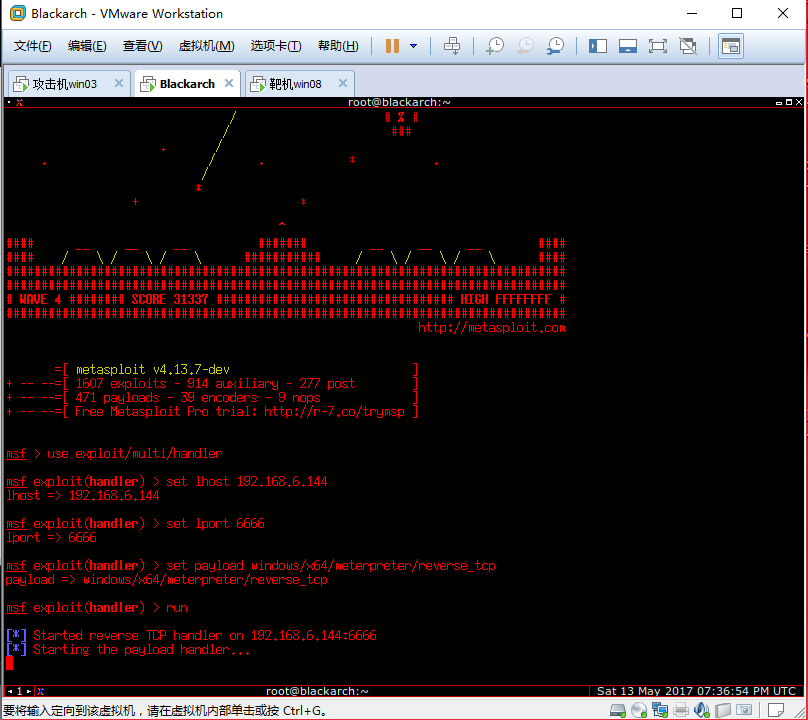Screen dimensions: 808x720
Task: Click 'metasploit v4.13.7-dev' version text
Action: pos(153,370)
